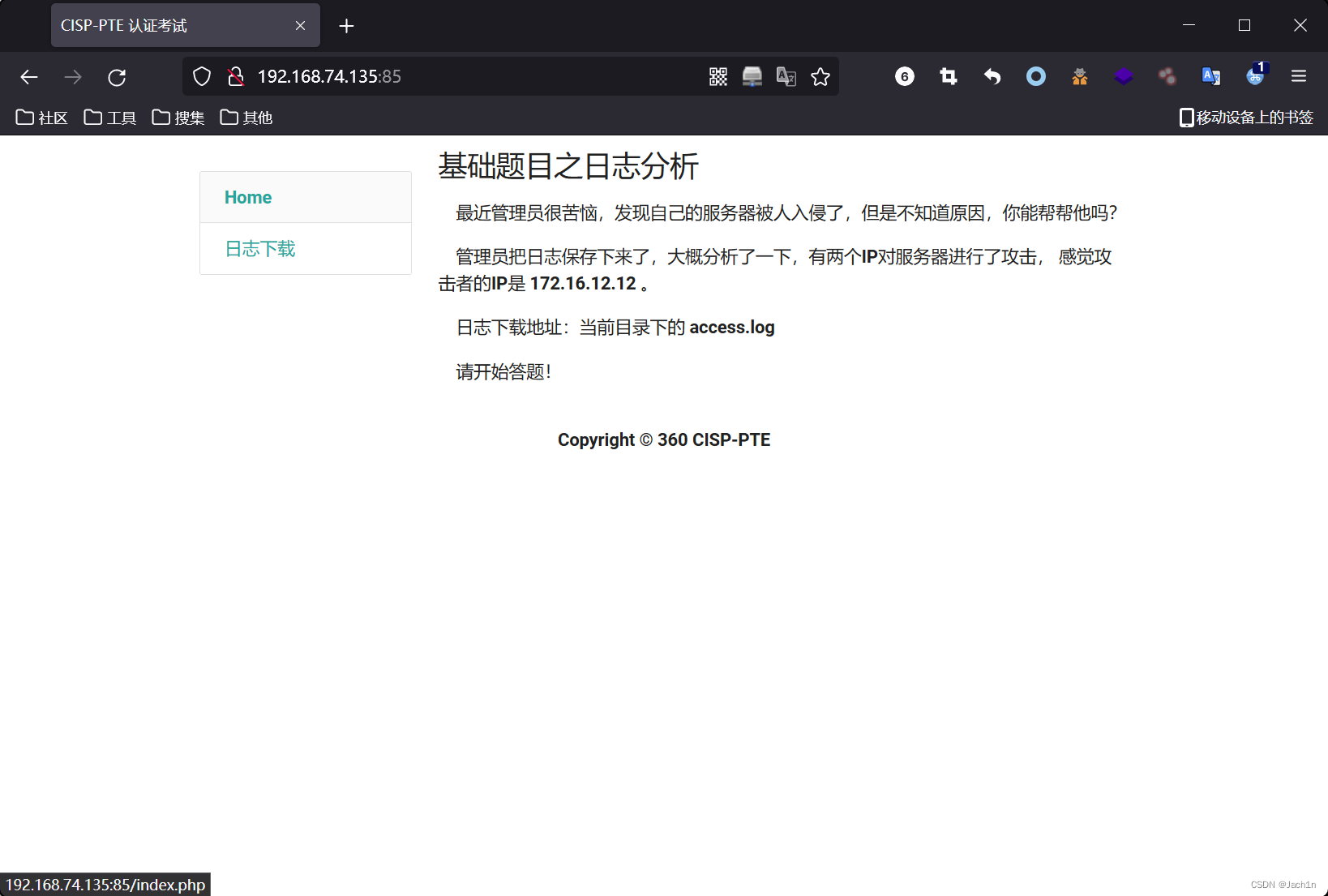Open the orange character extension icon

pyautogui.click(x=1080, y=77)
